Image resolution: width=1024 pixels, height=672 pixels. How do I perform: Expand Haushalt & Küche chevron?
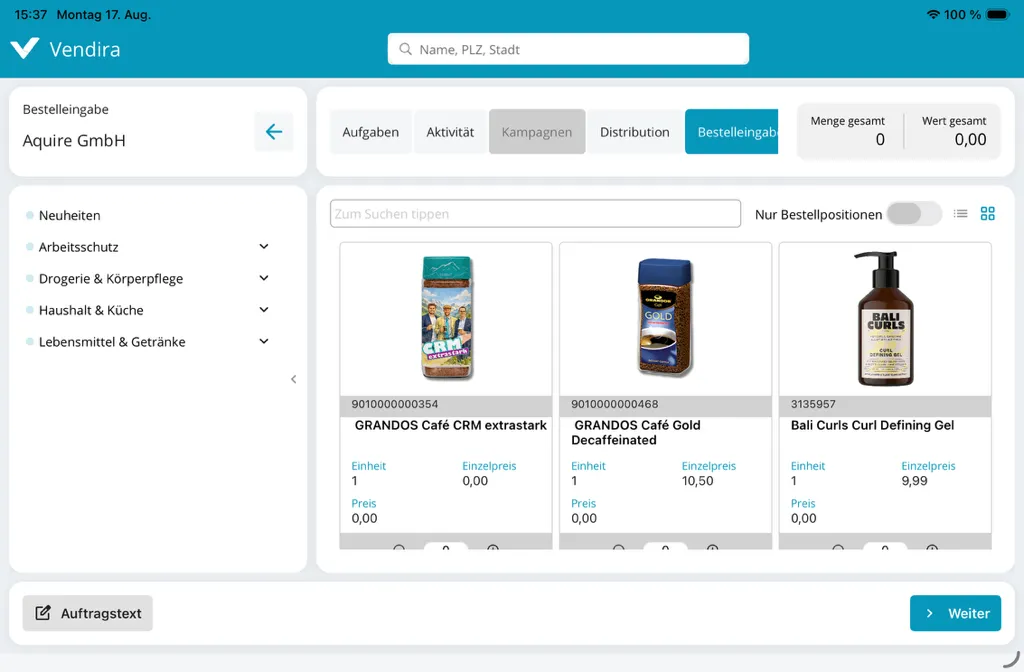coord(264,310)
